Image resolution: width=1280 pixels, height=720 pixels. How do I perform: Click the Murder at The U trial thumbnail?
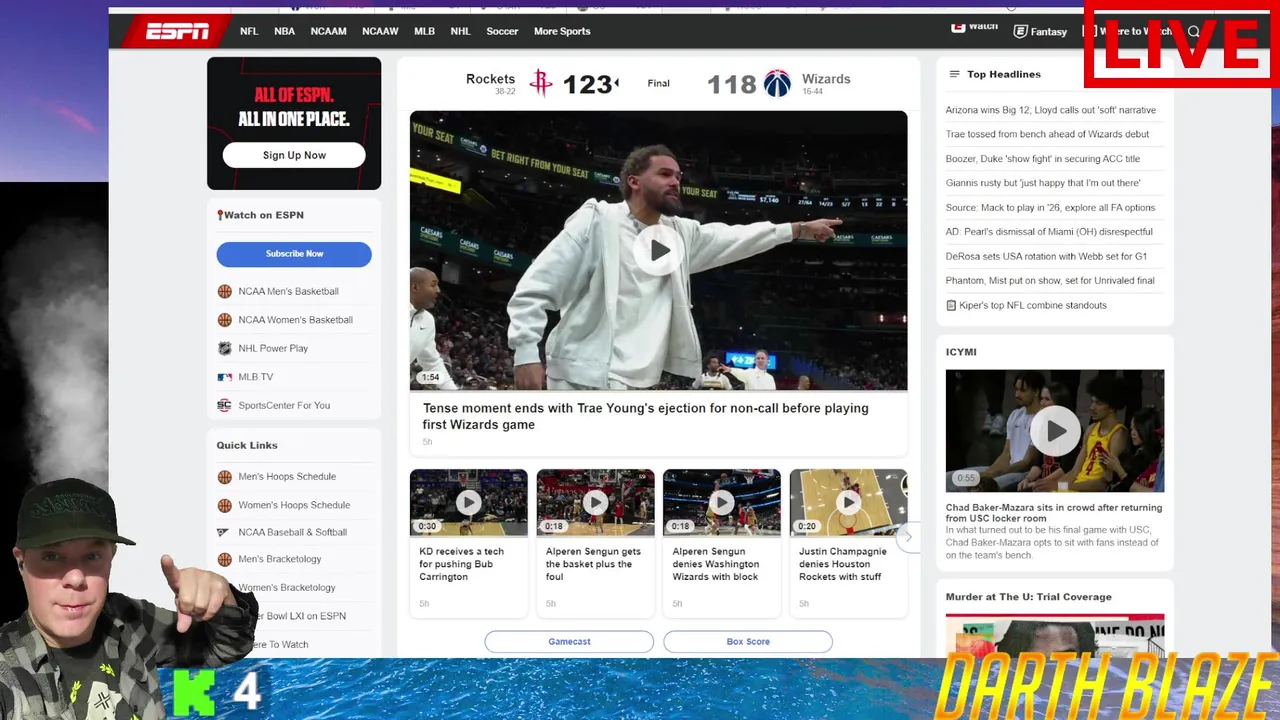coord(1055,635)
